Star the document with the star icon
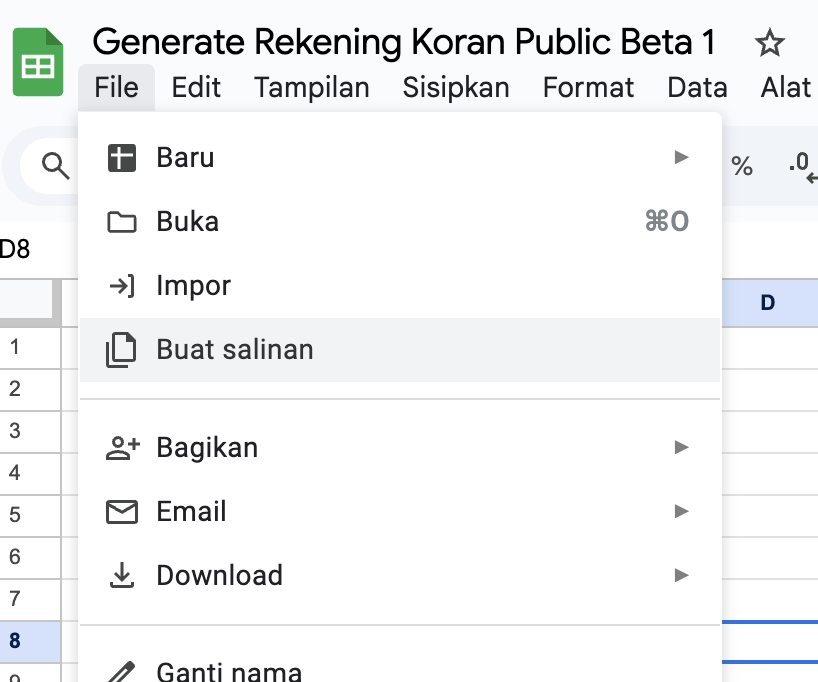Image resolution: width=818 pixels, height=682 pixels. 769,43
